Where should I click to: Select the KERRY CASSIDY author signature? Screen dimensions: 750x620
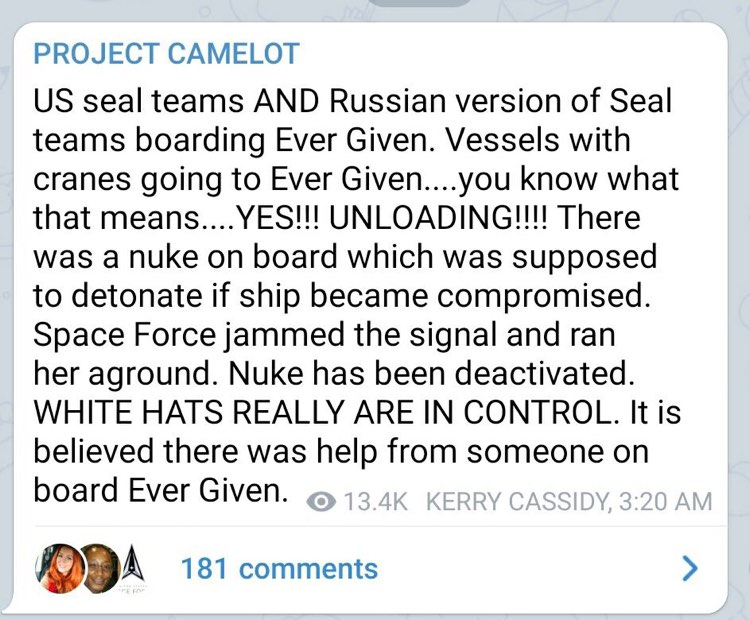point(518,502)
